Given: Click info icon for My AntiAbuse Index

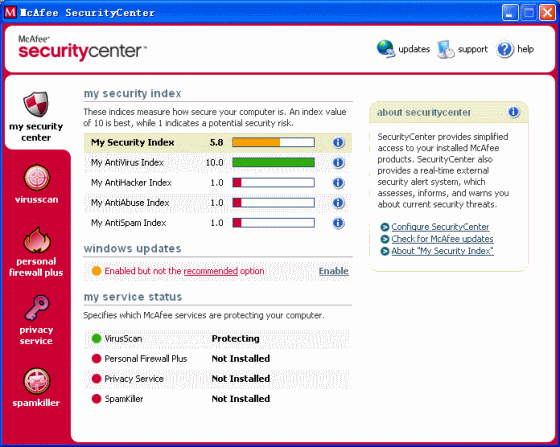Looking at the screenshot, I should [338, 203].
